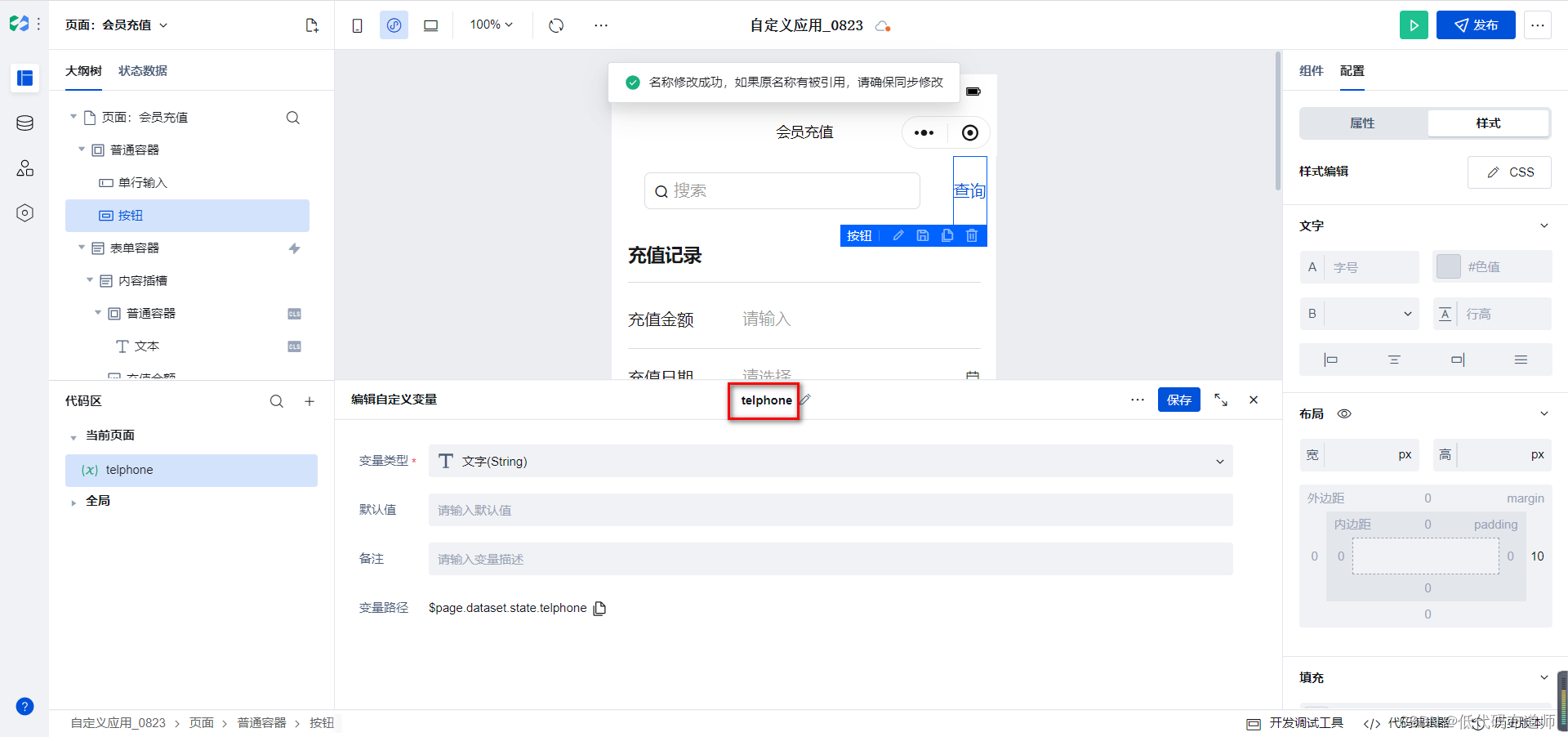Click the 页面 breadcrumb link
Viewport: 1568px width, 737px height.
(x=202, y=723)
